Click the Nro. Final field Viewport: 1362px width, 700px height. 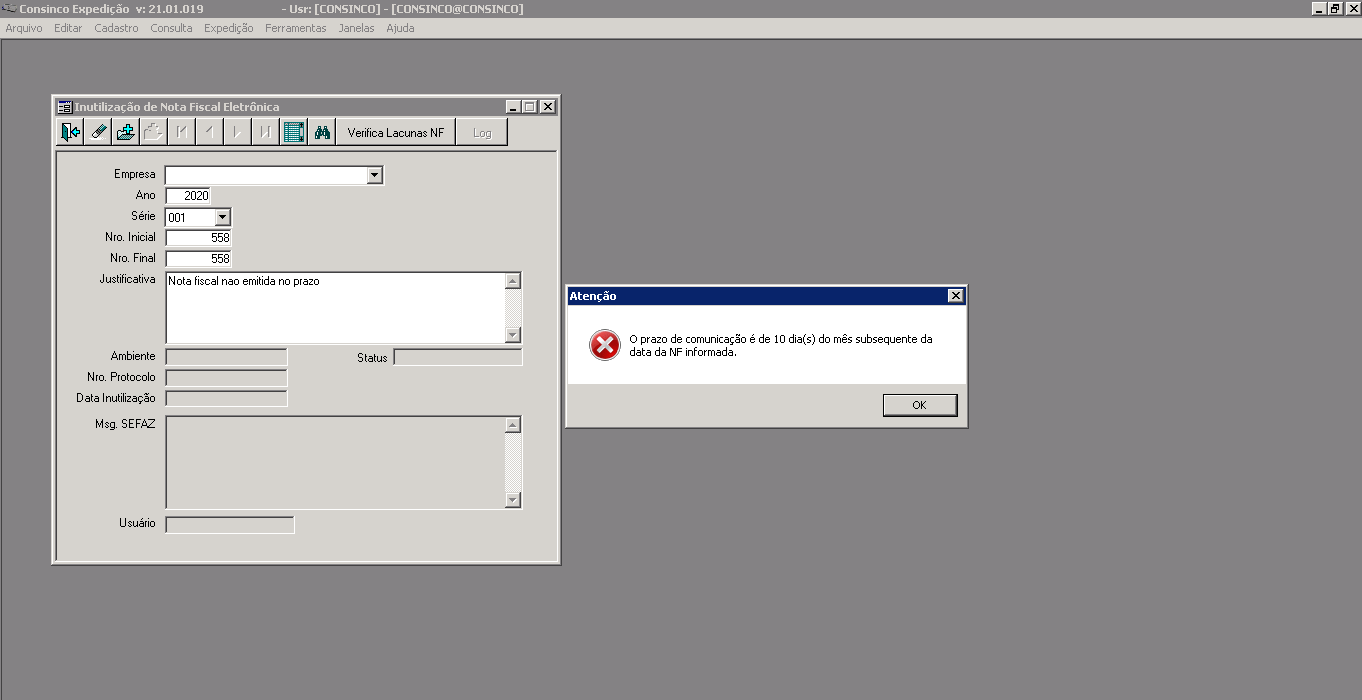(x=198, y=259)
